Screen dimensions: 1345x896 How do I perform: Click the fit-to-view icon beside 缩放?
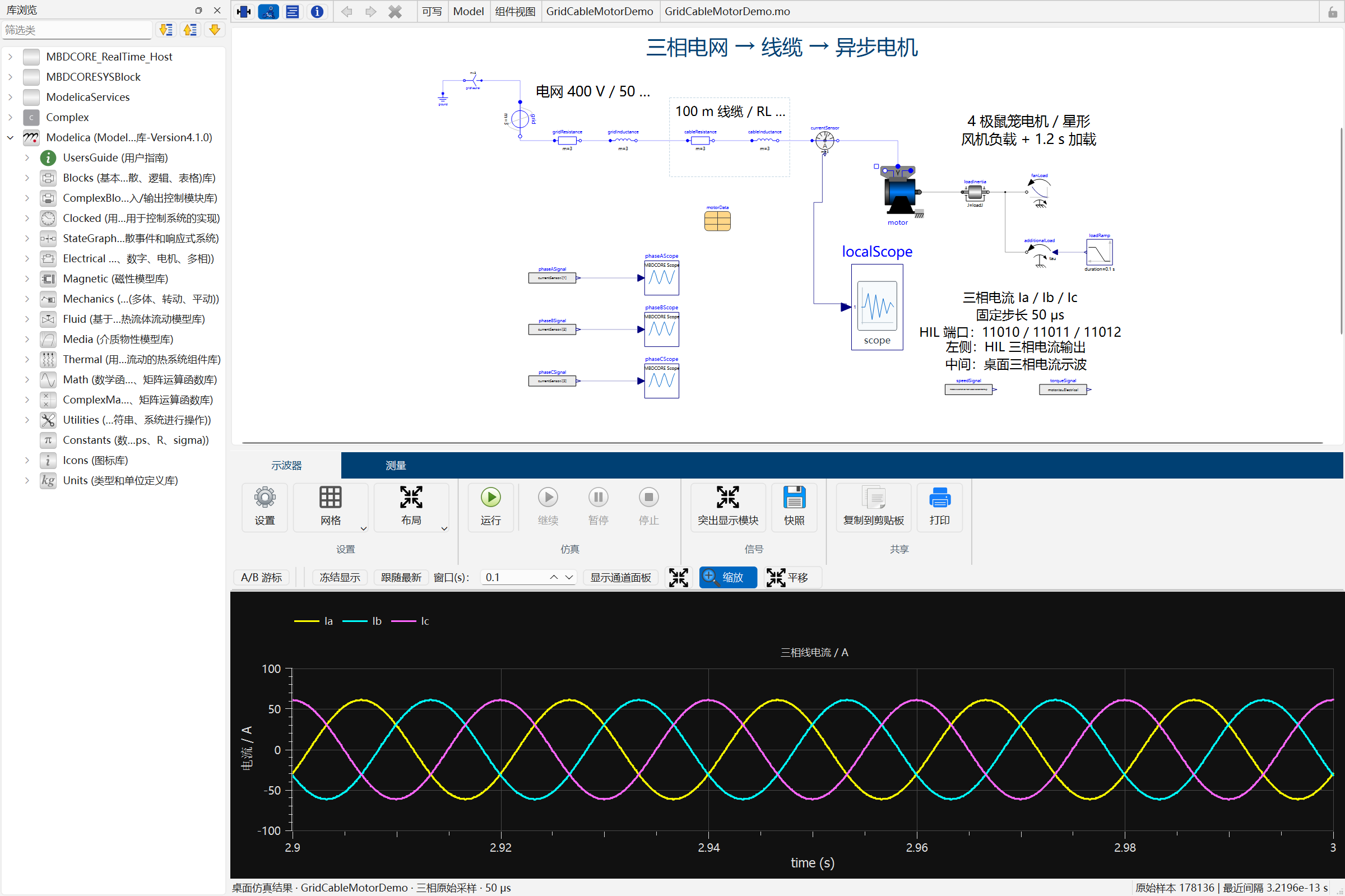679,578
